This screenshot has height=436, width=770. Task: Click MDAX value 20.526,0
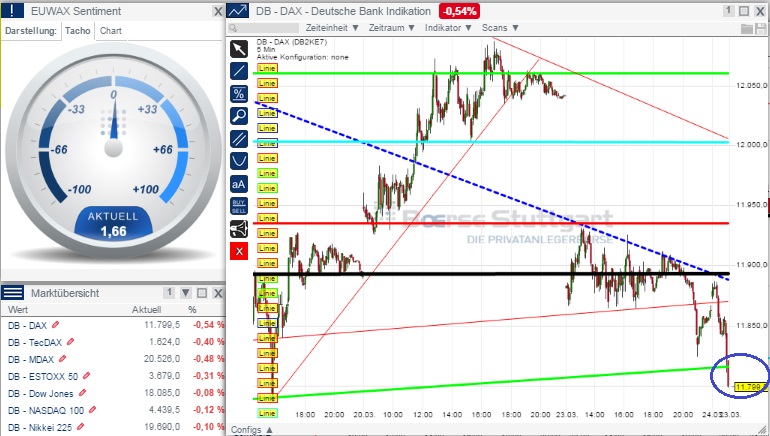click(162, 359)
